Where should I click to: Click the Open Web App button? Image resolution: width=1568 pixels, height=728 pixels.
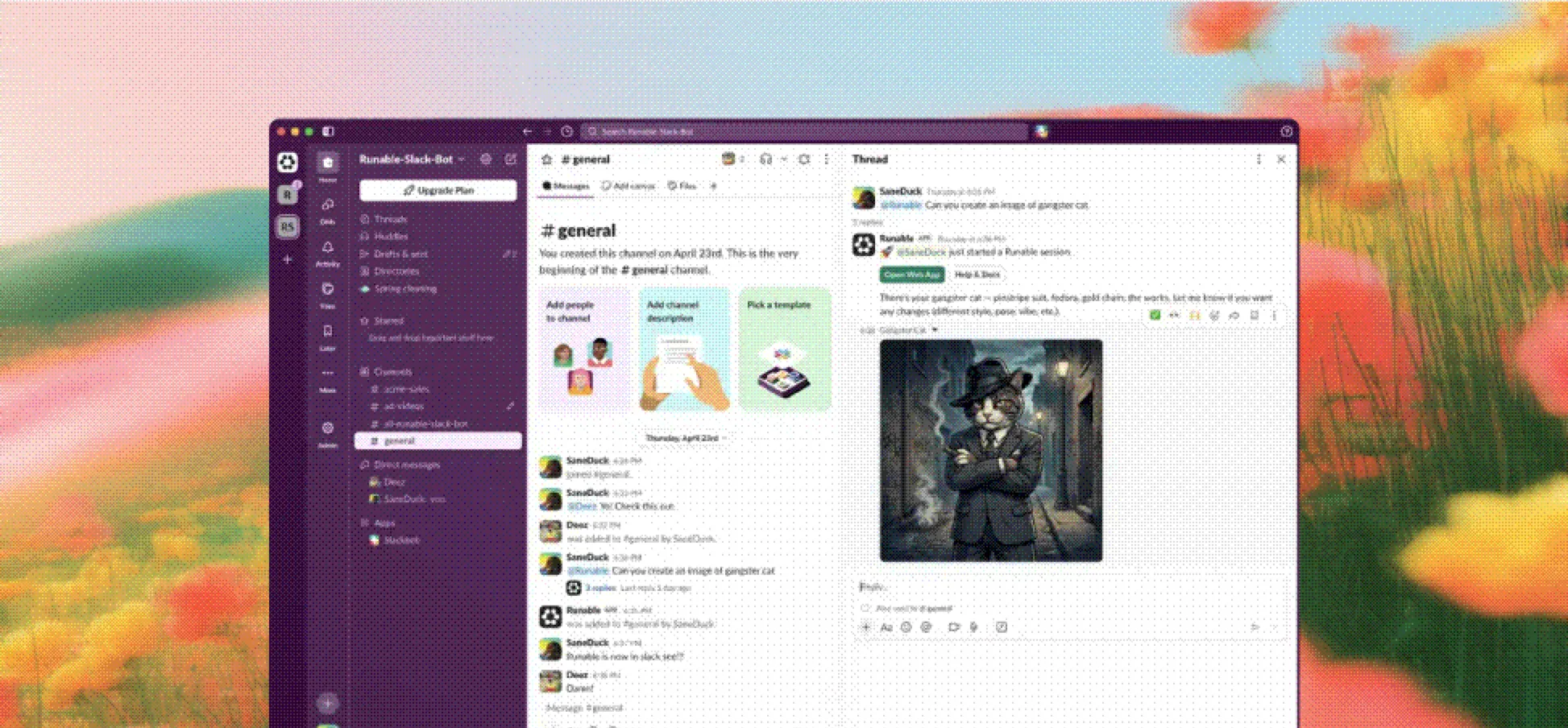(x=912, y=275)
